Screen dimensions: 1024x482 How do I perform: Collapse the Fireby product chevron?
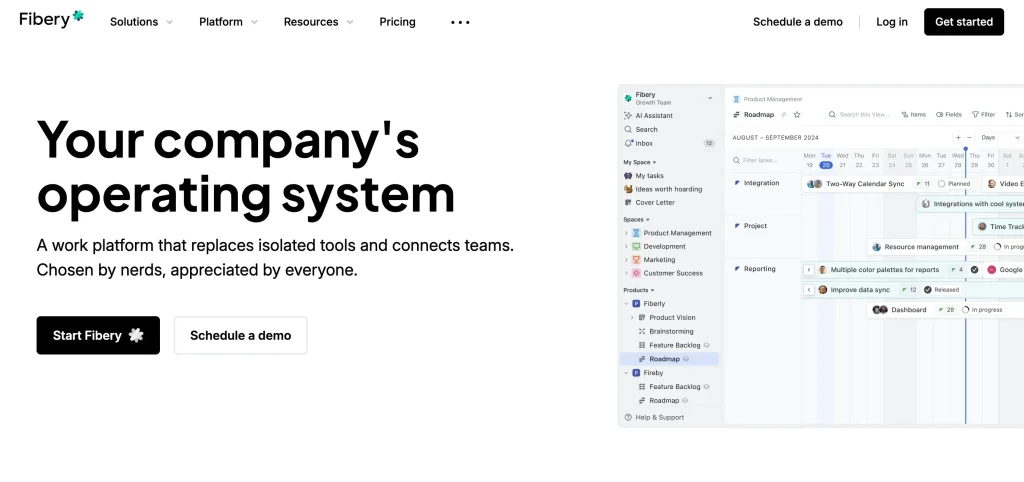[x=626, y=373]
